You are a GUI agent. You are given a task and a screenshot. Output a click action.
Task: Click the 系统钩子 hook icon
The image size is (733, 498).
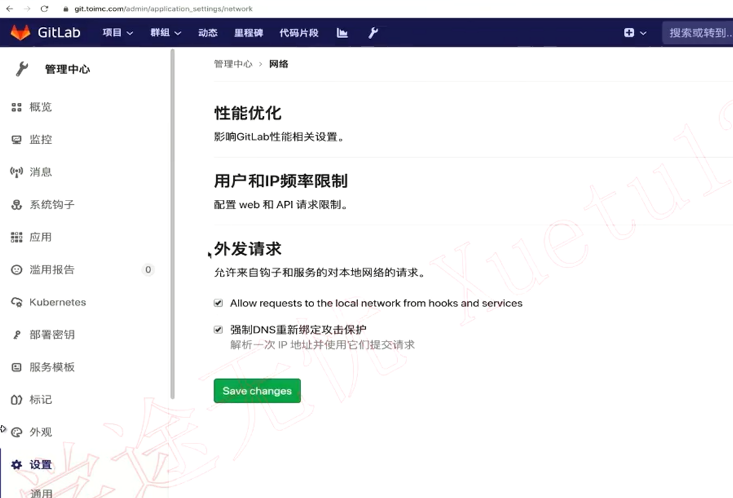tap(16, 204)
